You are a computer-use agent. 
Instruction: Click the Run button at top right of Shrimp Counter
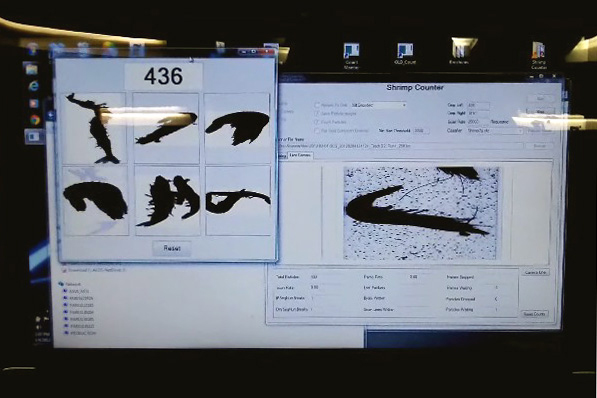coord(540,98)
